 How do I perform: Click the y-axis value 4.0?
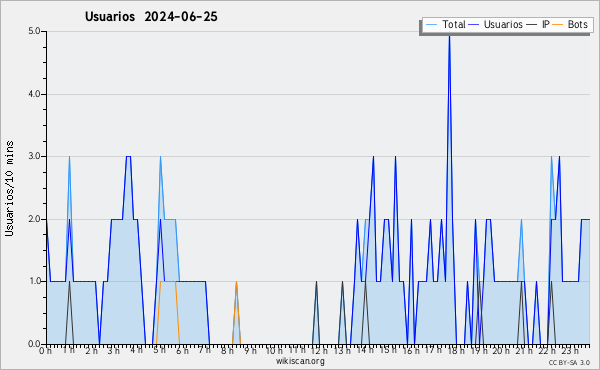point(34,94)
